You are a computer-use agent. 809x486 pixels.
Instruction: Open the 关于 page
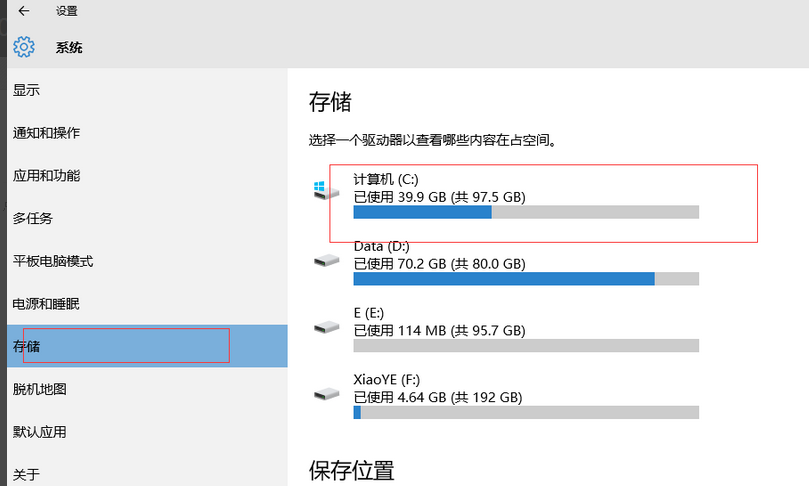[x=27, y=474]
